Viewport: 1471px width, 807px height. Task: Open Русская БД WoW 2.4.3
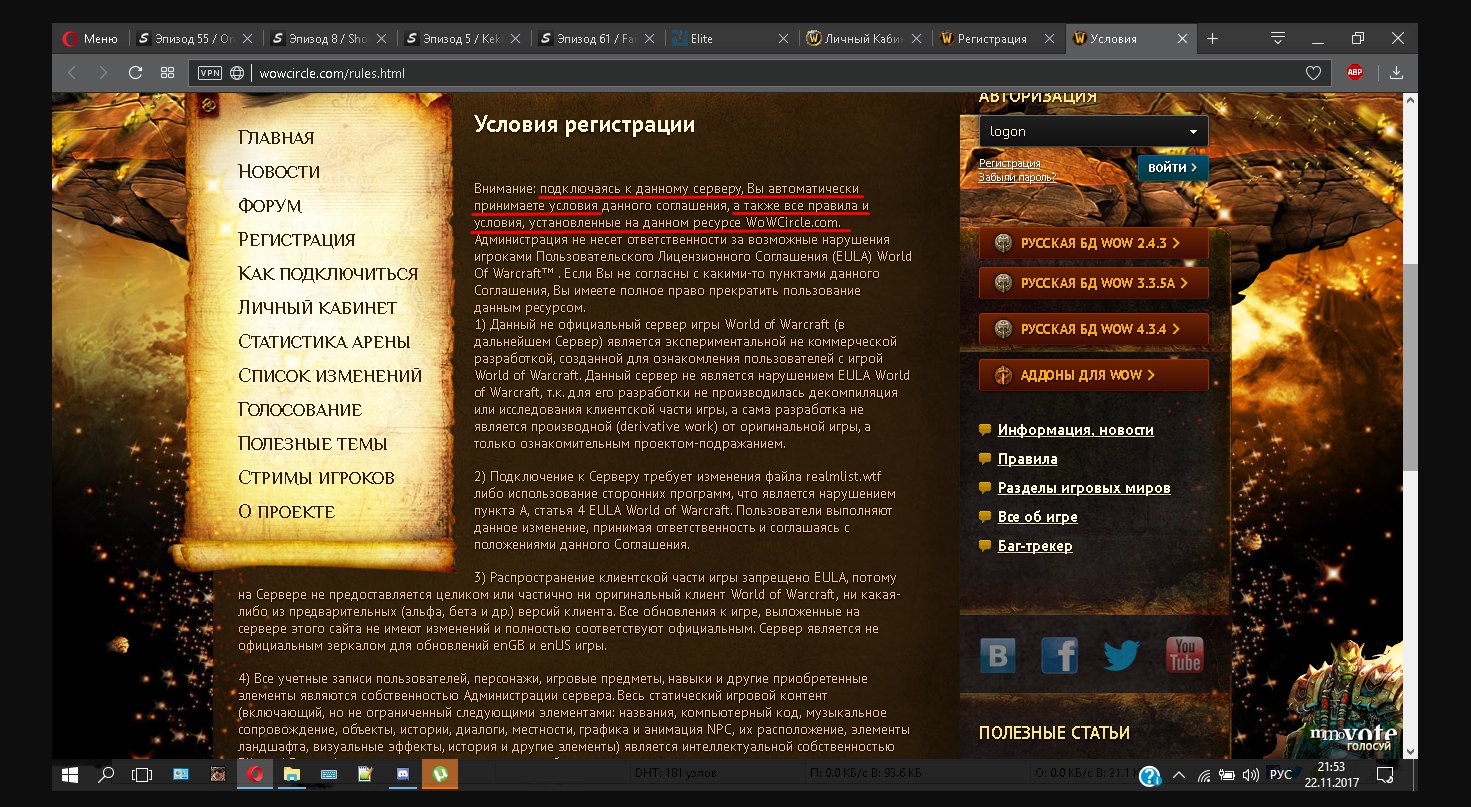point(1093,243)
